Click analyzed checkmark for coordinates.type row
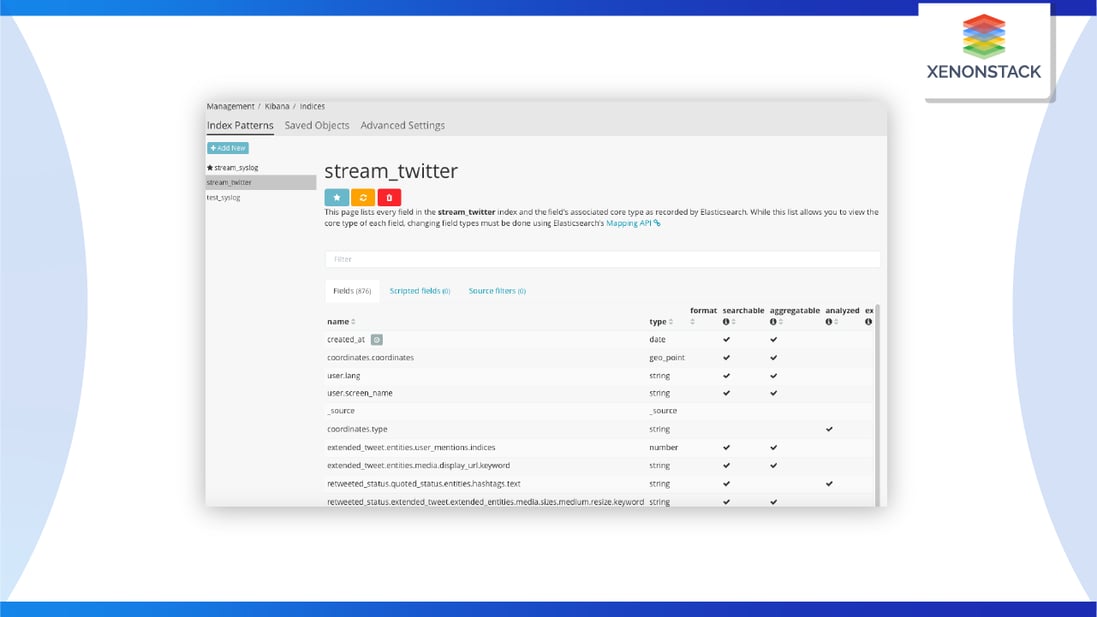 point(829,429)
